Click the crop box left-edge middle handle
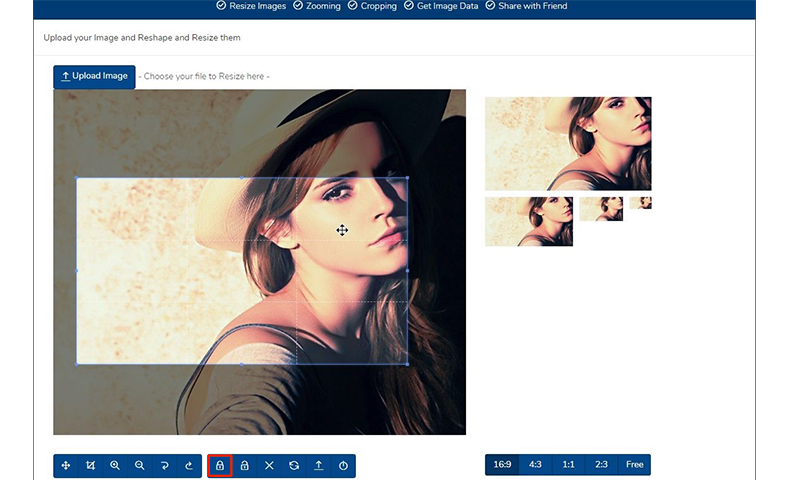The height and width of the screenshot is (480, 790). [x=77, y=271]
